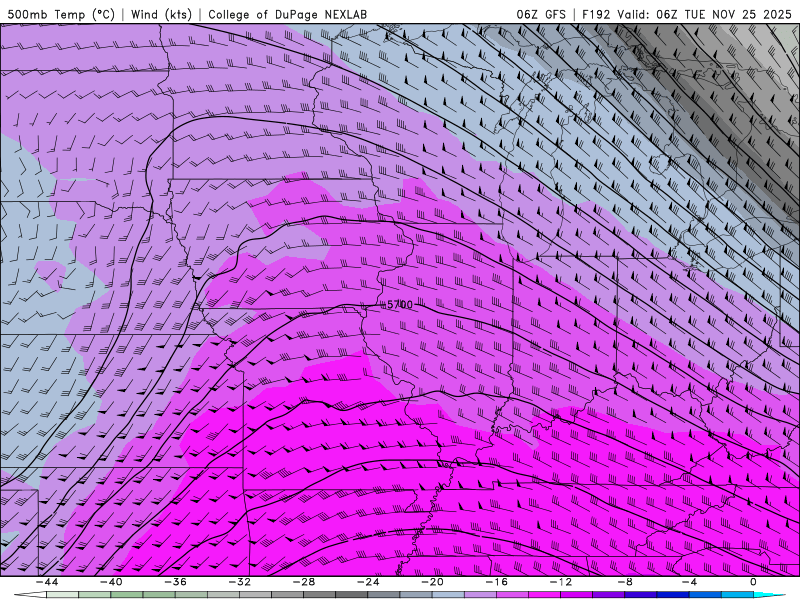Click the '-16' colorbar tick label
This screenshot has height=600, width=800.
pos(497,582)
